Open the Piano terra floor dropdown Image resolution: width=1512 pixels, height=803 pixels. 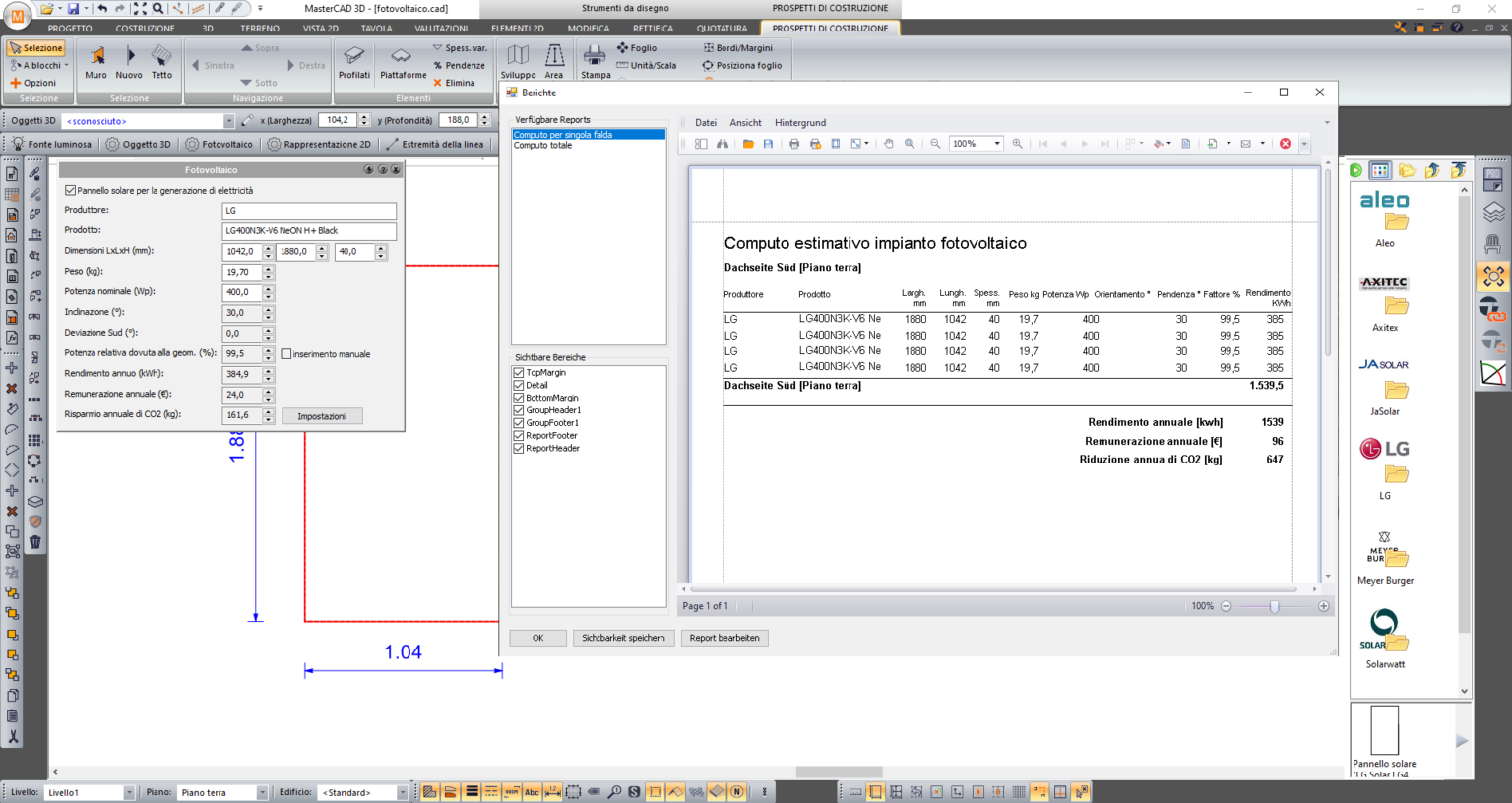pos(262,792)
